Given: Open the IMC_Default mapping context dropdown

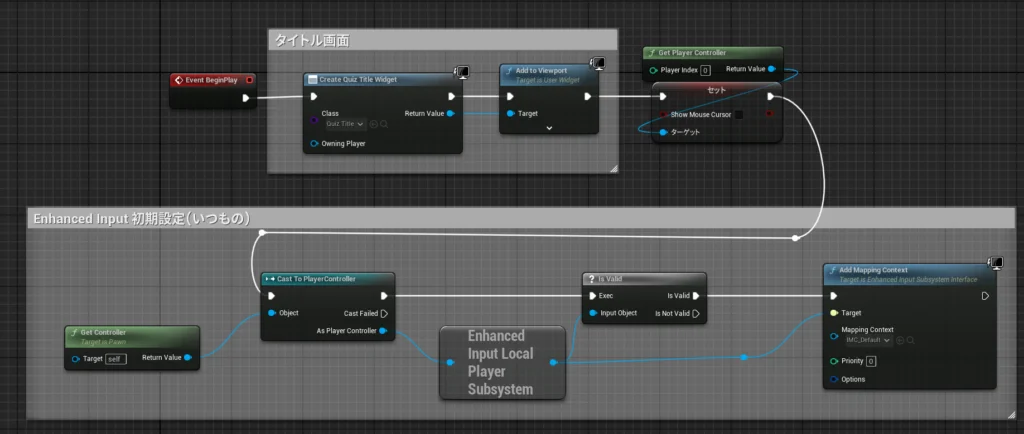Looking at the screenshot, I should 867,340.
